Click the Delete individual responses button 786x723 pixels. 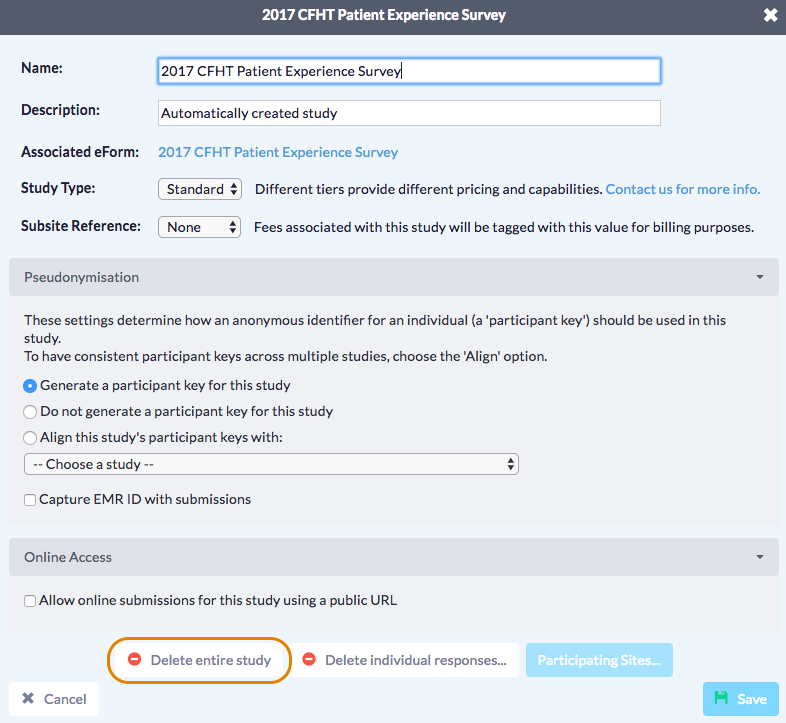click(x=405, y=660)
